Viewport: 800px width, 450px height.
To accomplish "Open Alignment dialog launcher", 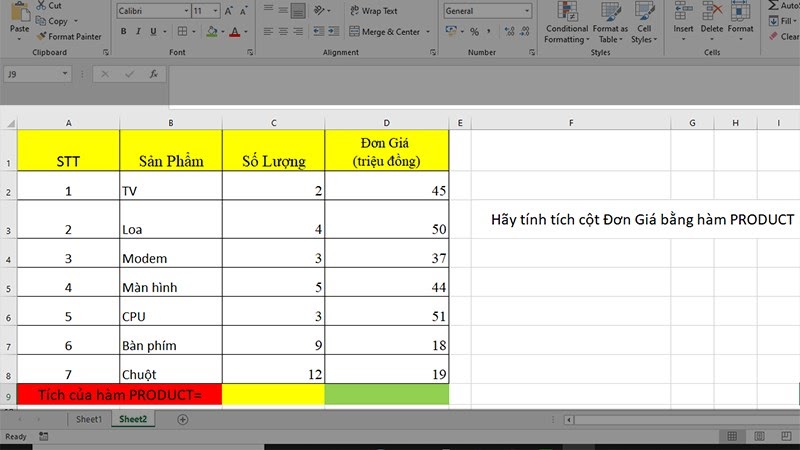I will pyautogui.click(x=433, y=52).
